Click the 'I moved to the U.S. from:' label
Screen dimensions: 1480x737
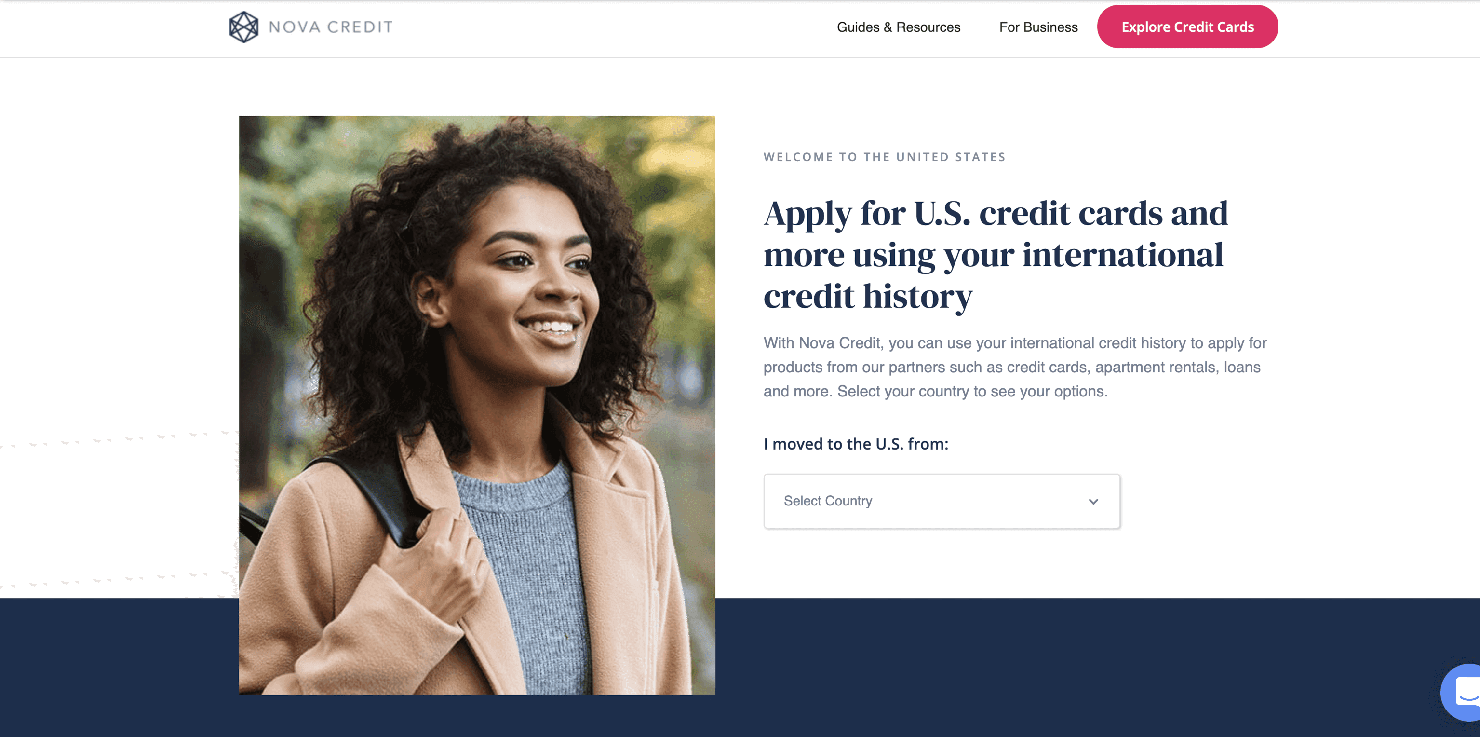coord(856,444)
